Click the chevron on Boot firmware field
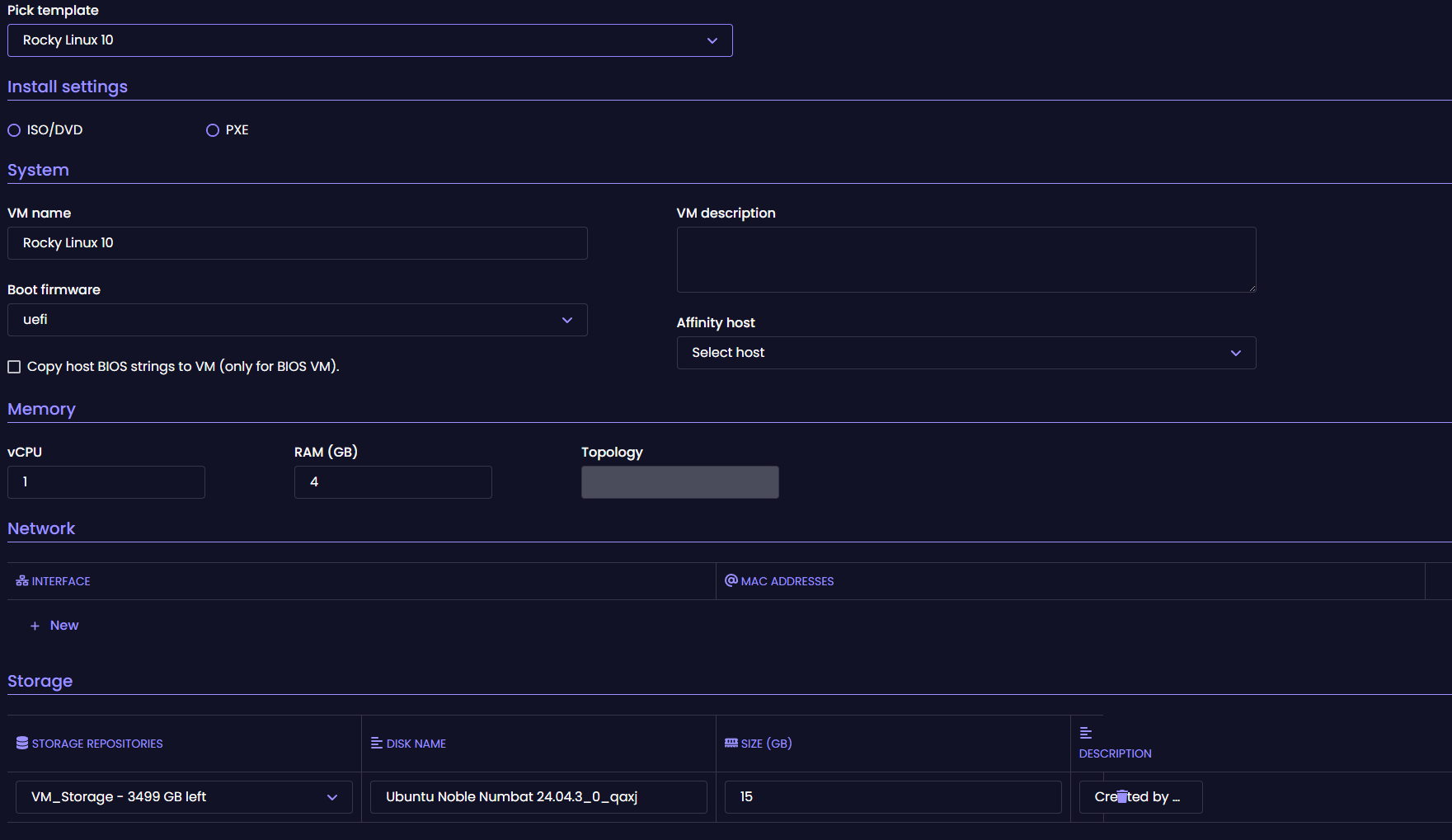This screenshot has width=1452, height=840. tap(566, 320)
